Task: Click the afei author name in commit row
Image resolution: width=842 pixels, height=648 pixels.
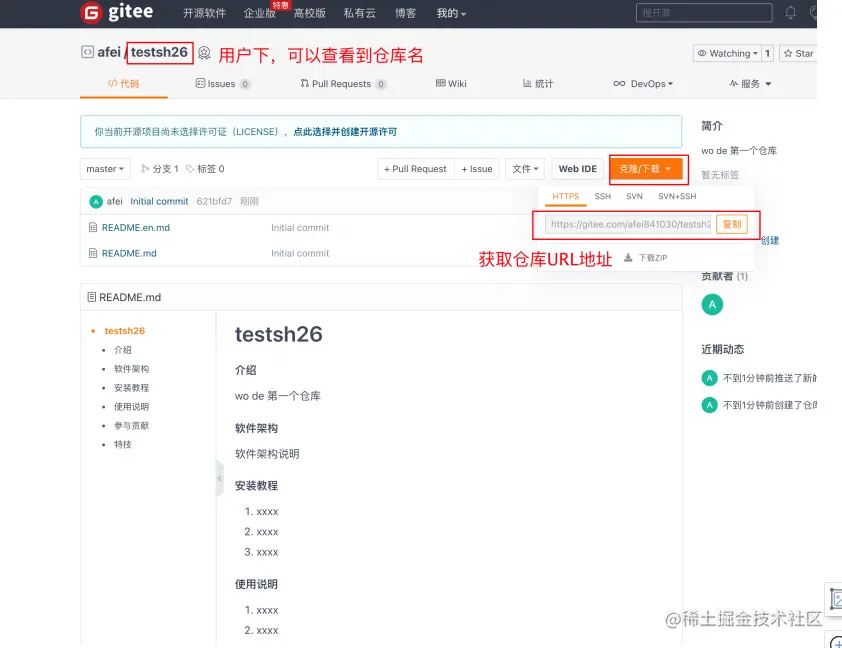Action: click(114, 201)
